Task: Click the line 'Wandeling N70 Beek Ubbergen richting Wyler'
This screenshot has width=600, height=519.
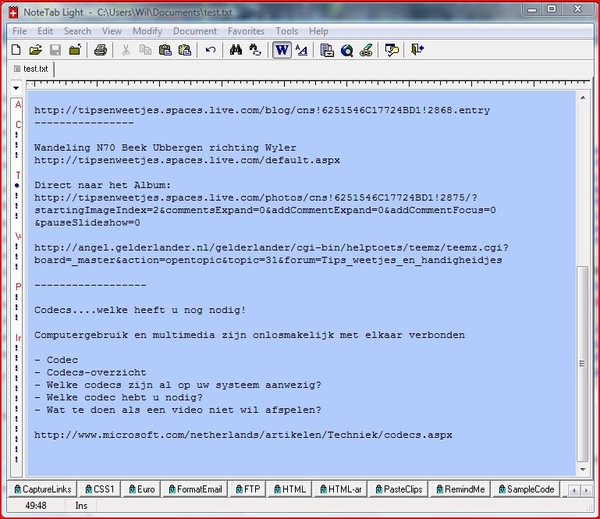Action: tap(165, 148)
